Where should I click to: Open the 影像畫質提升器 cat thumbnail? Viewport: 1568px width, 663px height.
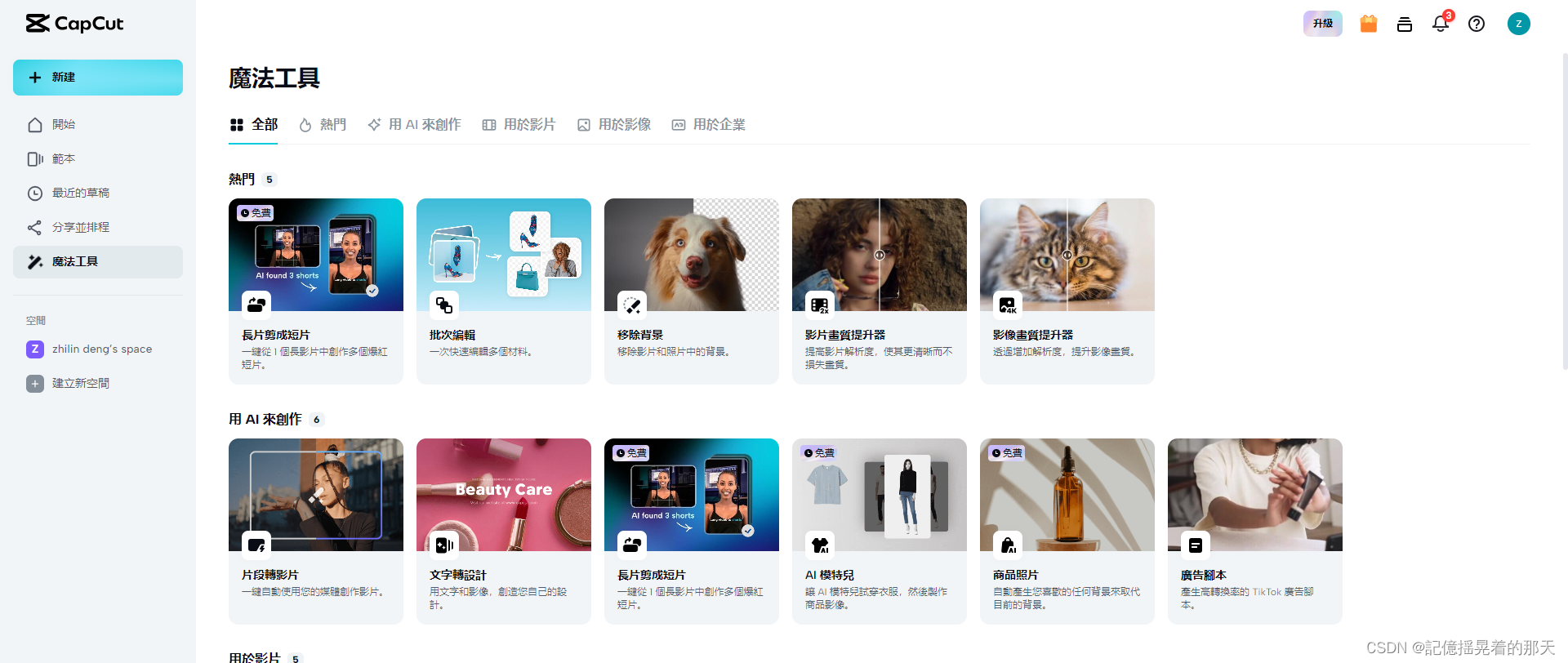pos(1067,255)
